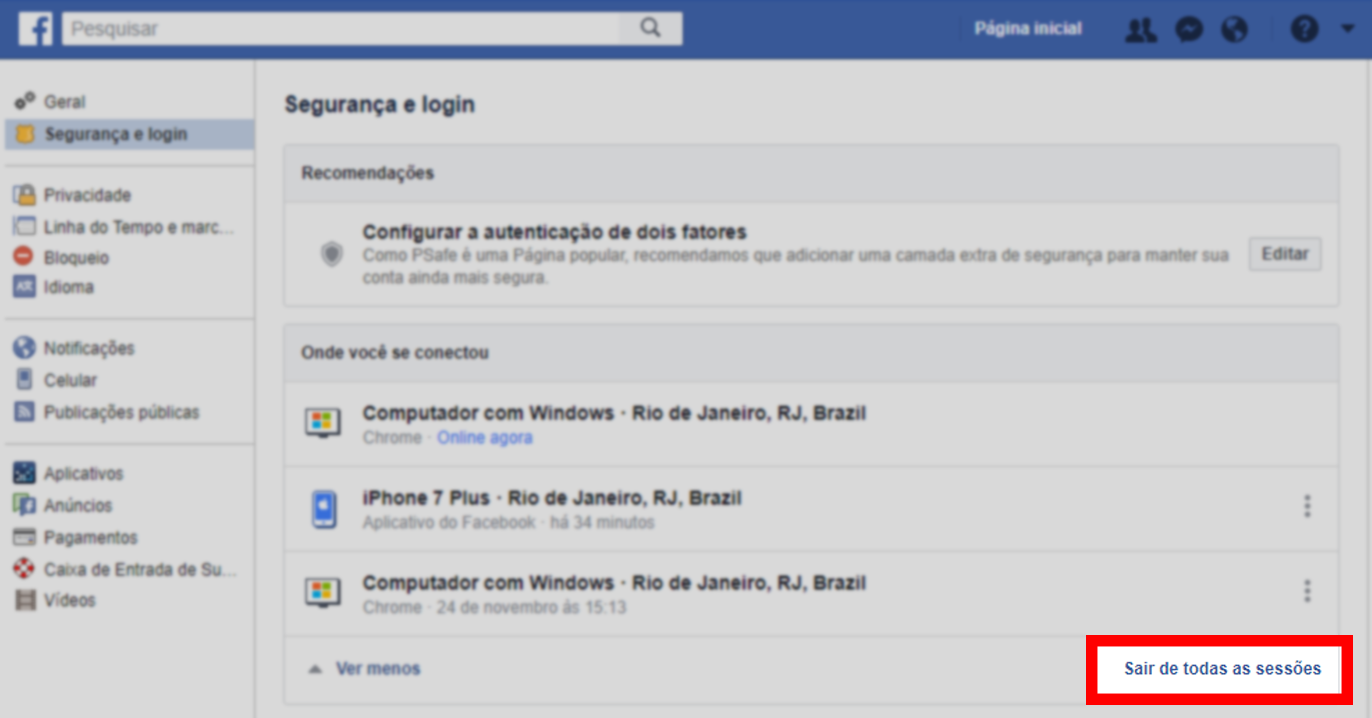Open options menu for iPhone 7 Plus session
The width and height of the screenshot is (1372, 718).
click(x=1306, y=507)
